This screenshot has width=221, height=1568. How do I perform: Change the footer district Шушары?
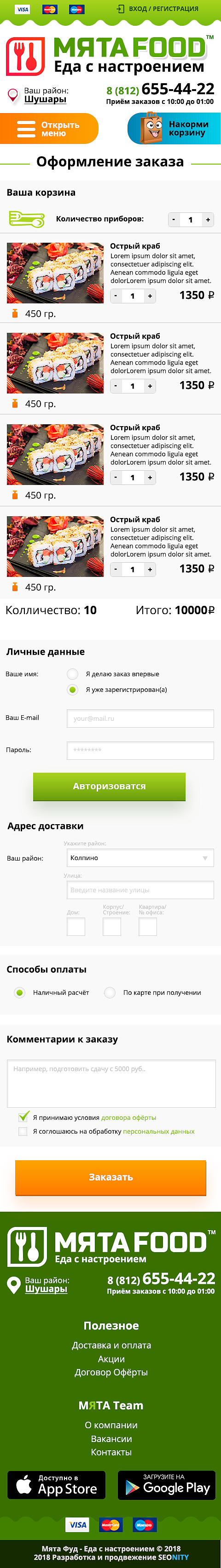pyautogui.click(x=47, y=1289)
